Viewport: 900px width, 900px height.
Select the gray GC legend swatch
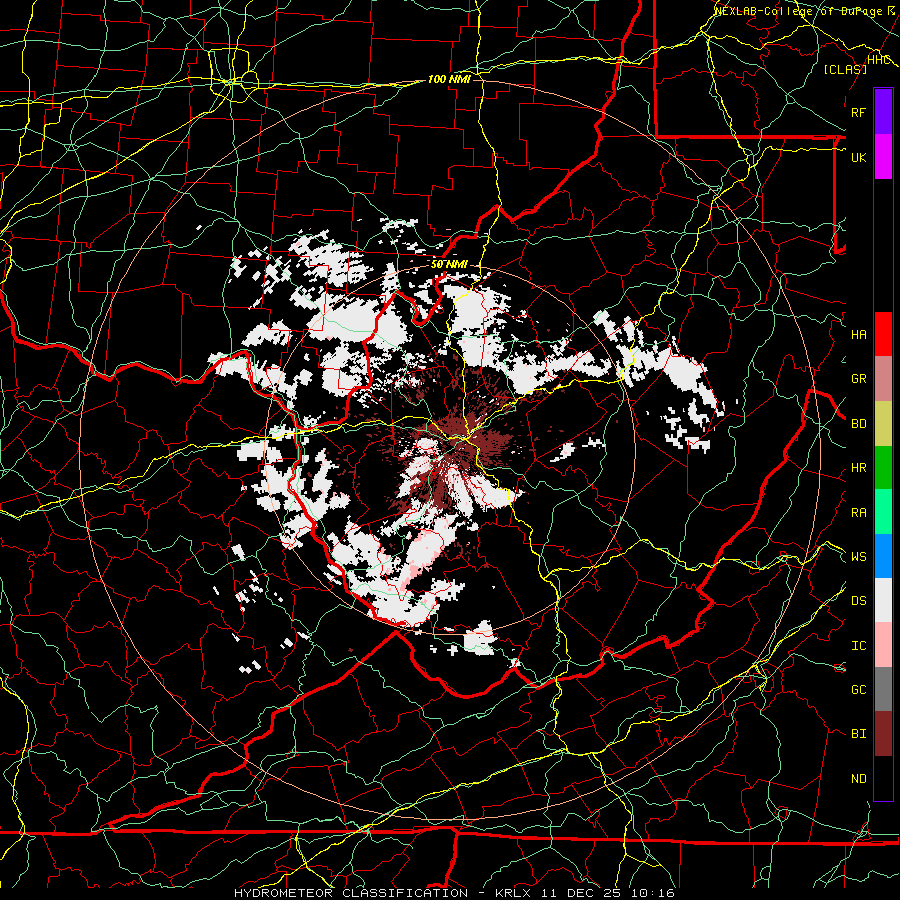883,689
